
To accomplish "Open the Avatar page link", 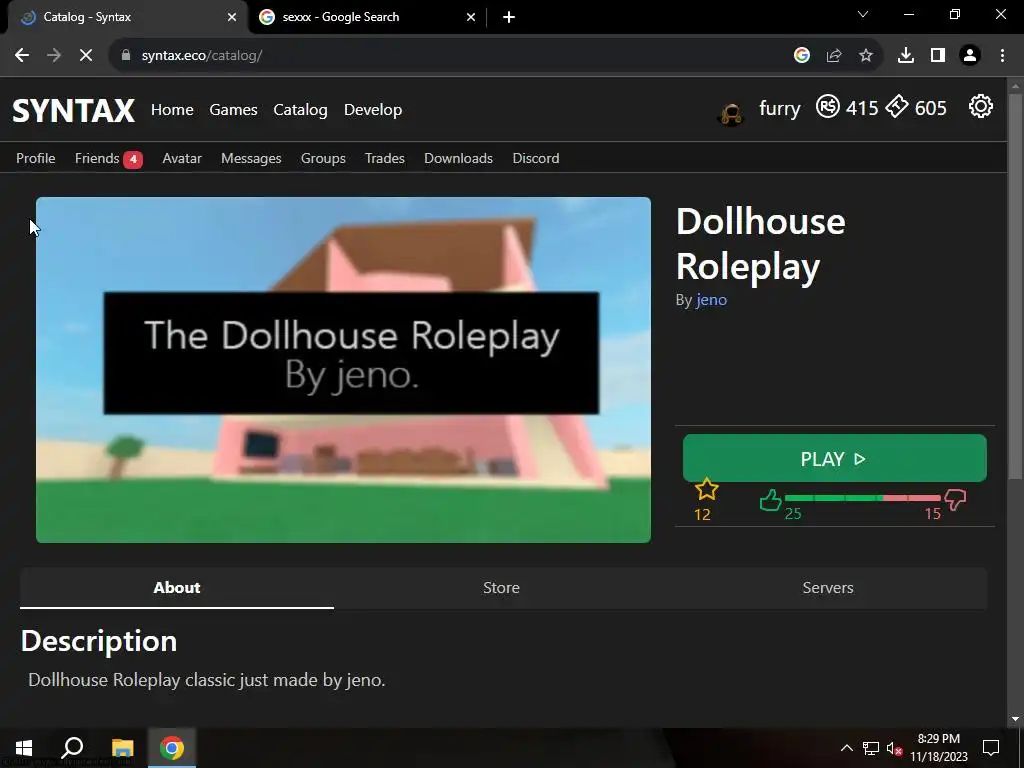I will [x=182, y=159].
